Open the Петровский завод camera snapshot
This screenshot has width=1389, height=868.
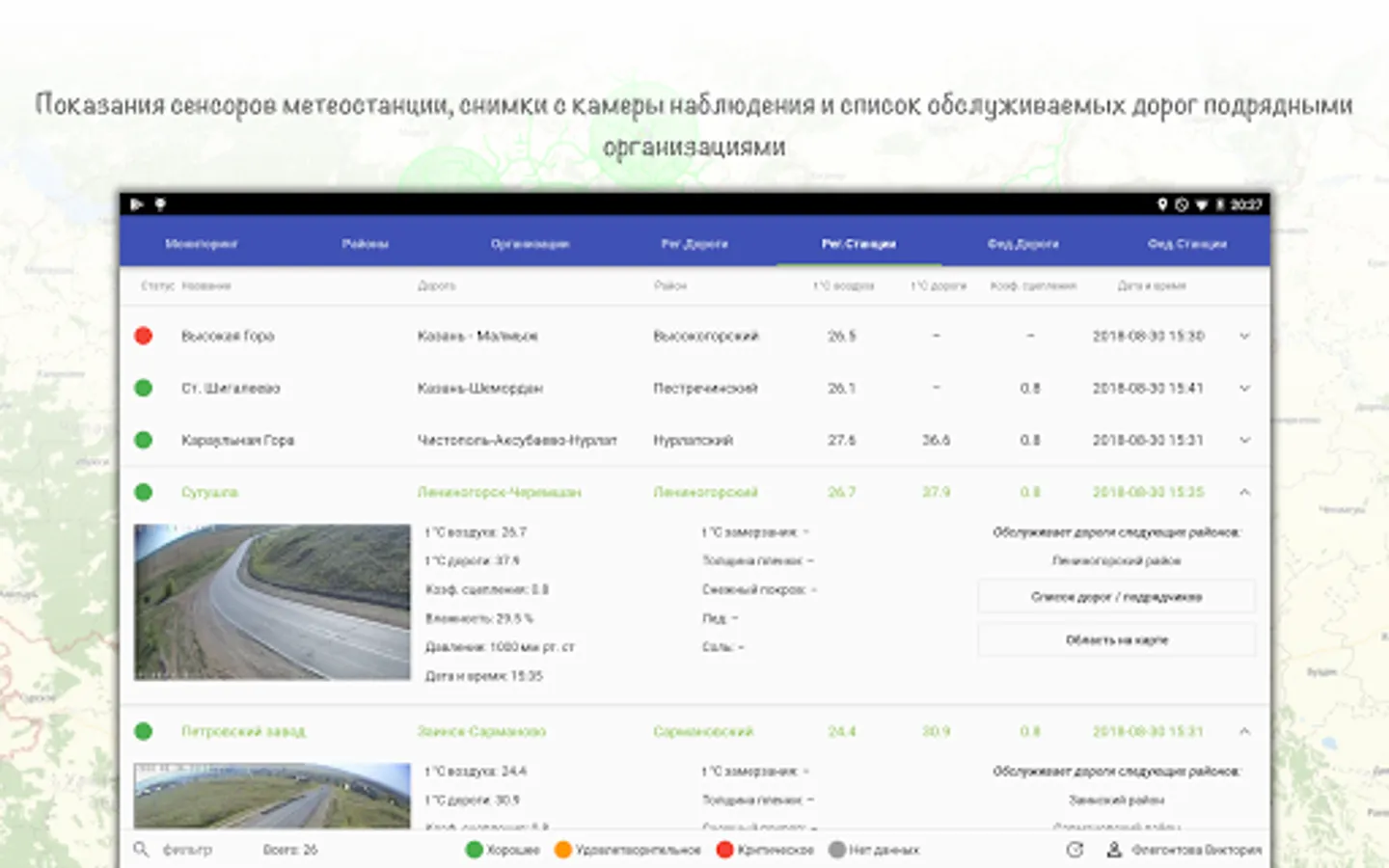click(272, 796)
